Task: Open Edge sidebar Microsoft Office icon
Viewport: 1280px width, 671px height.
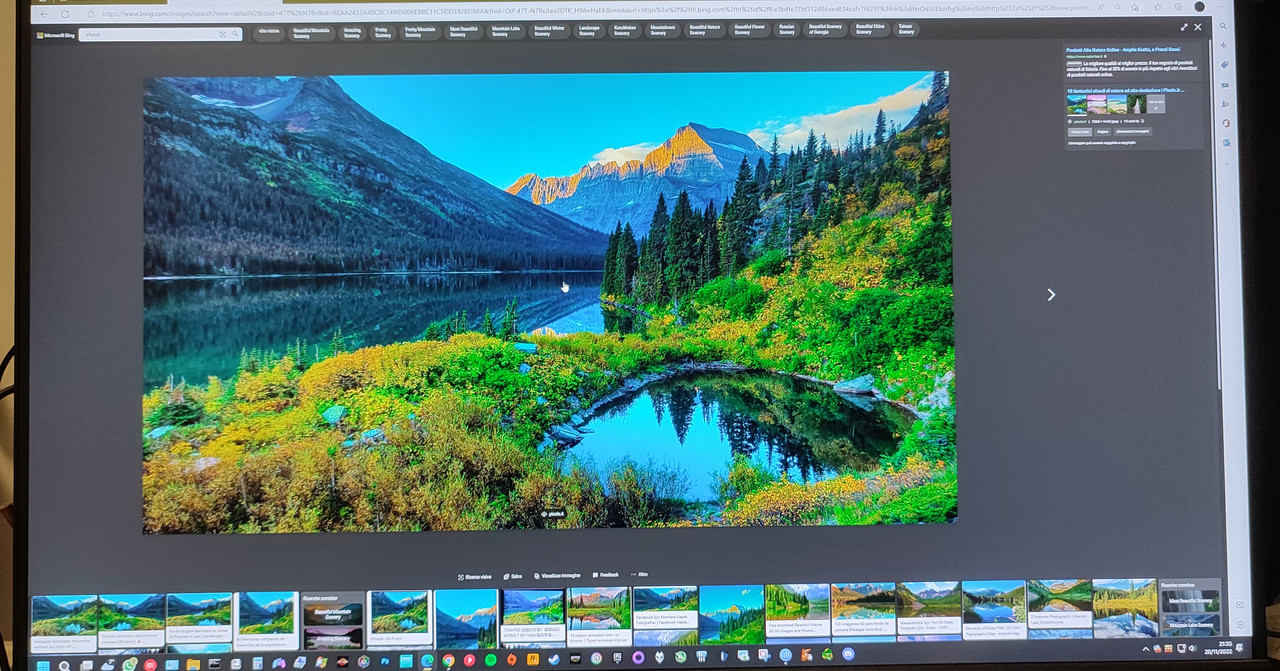Action: pos(1225,123)
